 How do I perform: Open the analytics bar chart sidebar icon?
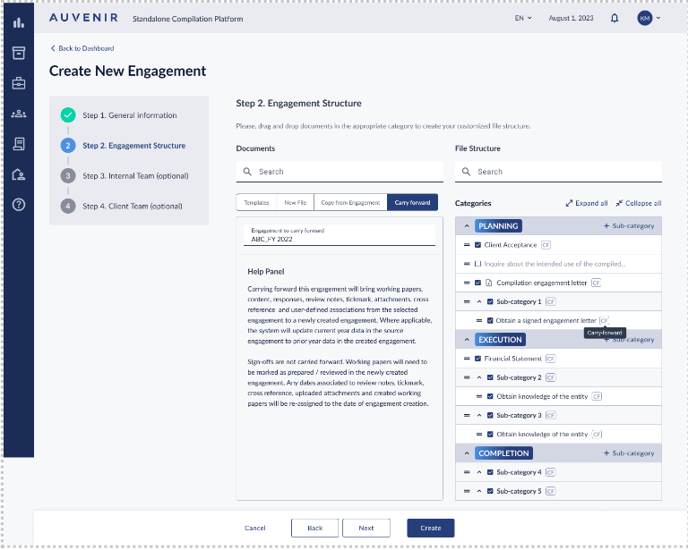(18, 22)
